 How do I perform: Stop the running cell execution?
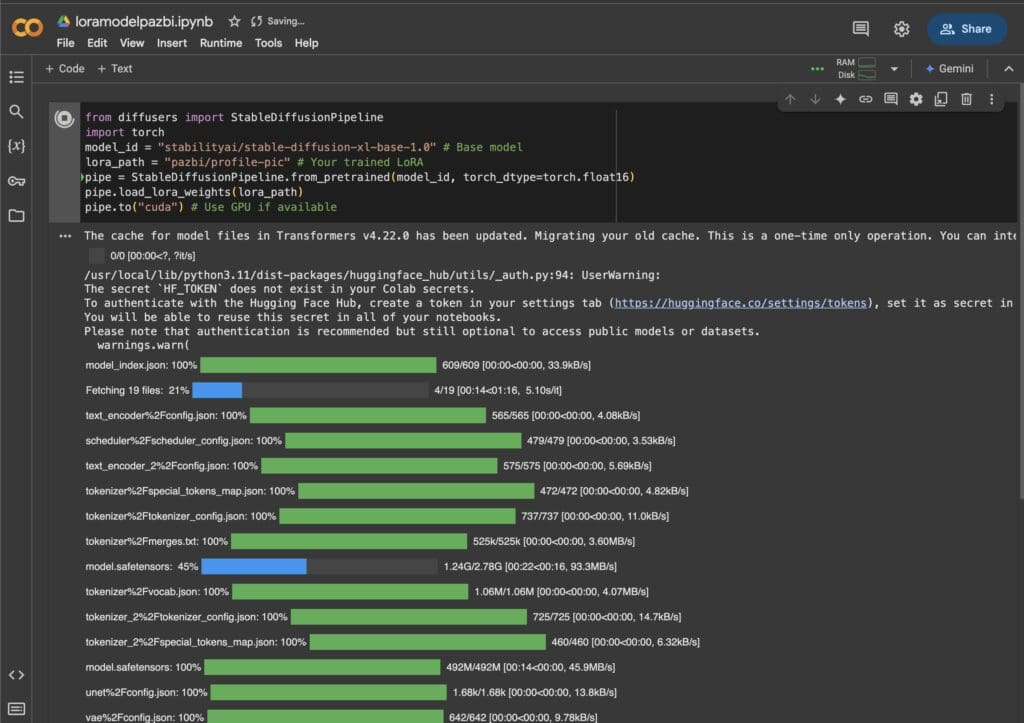64,118
